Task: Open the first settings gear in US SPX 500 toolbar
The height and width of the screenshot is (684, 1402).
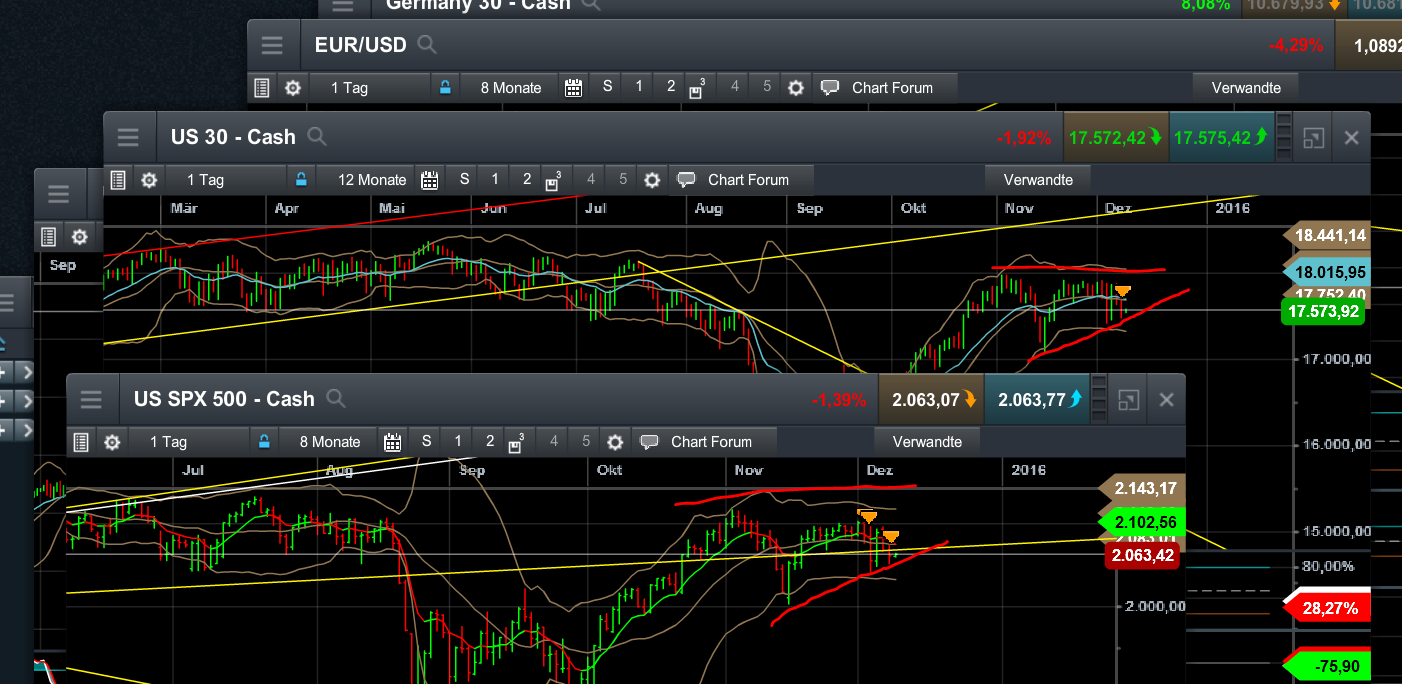Action: pos(112,442)
